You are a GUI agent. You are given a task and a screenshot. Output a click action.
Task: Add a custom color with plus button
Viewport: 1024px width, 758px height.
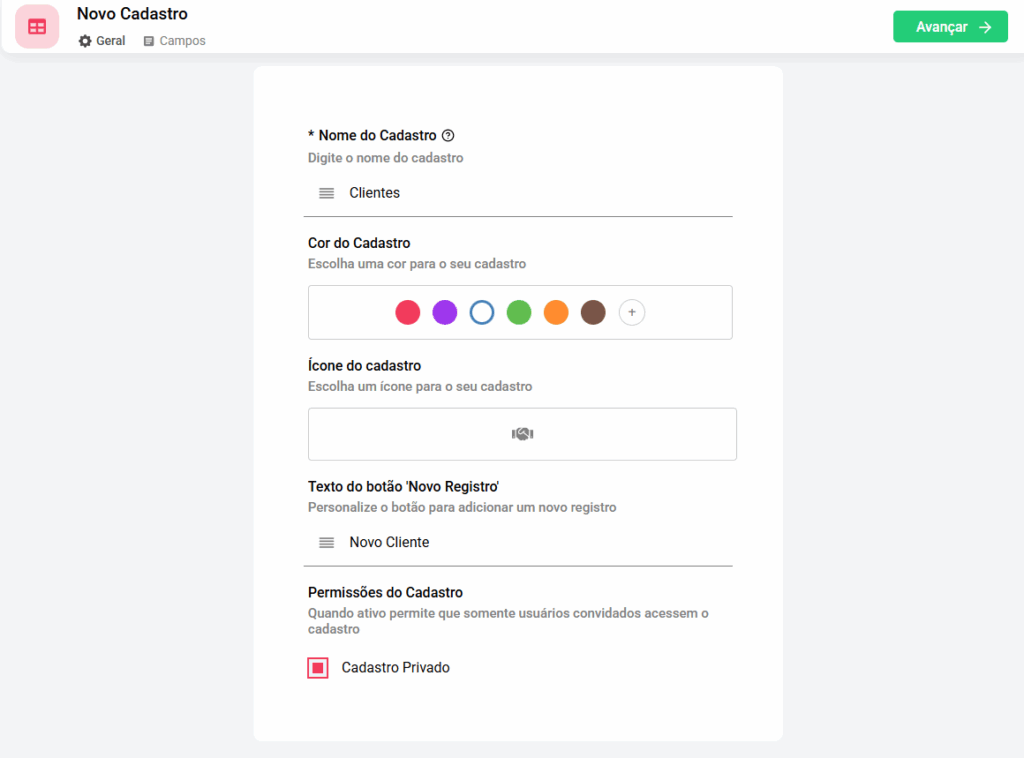(x=632, y=313)
